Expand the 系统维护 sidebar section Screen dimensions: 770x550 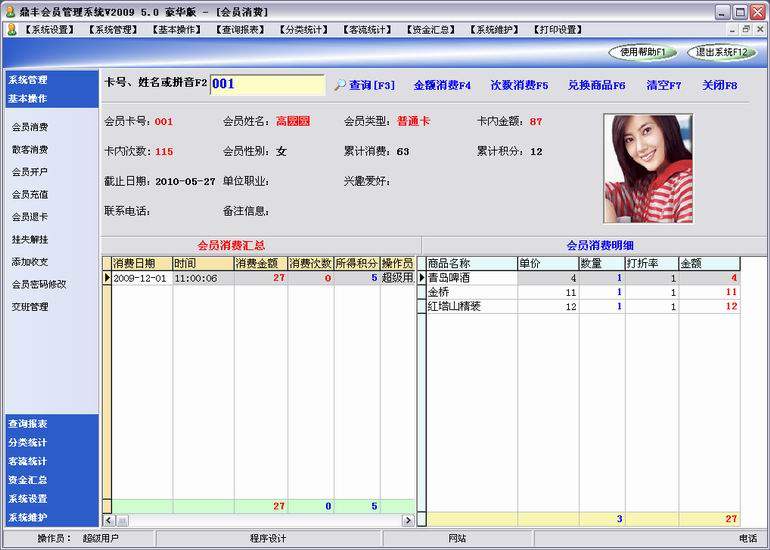(x=28, y=517)
